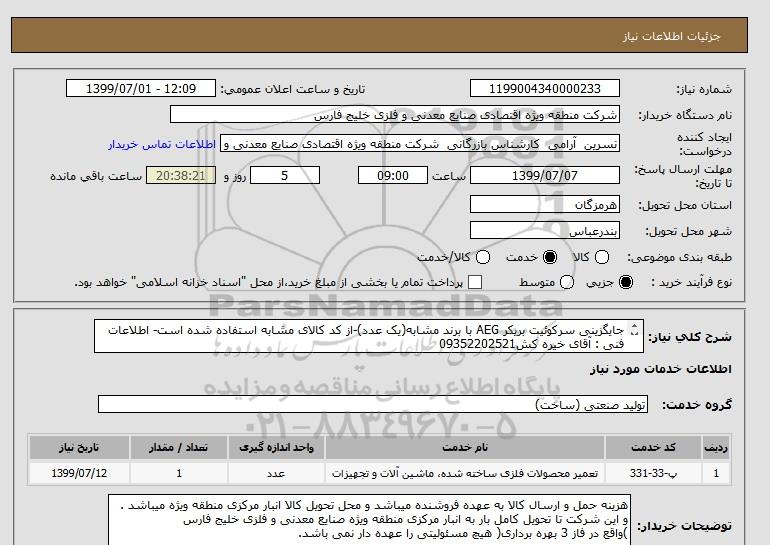This screenshot has width=770, height=545.
Task: Click the description text area's scroll arrows
Action: 634,329
